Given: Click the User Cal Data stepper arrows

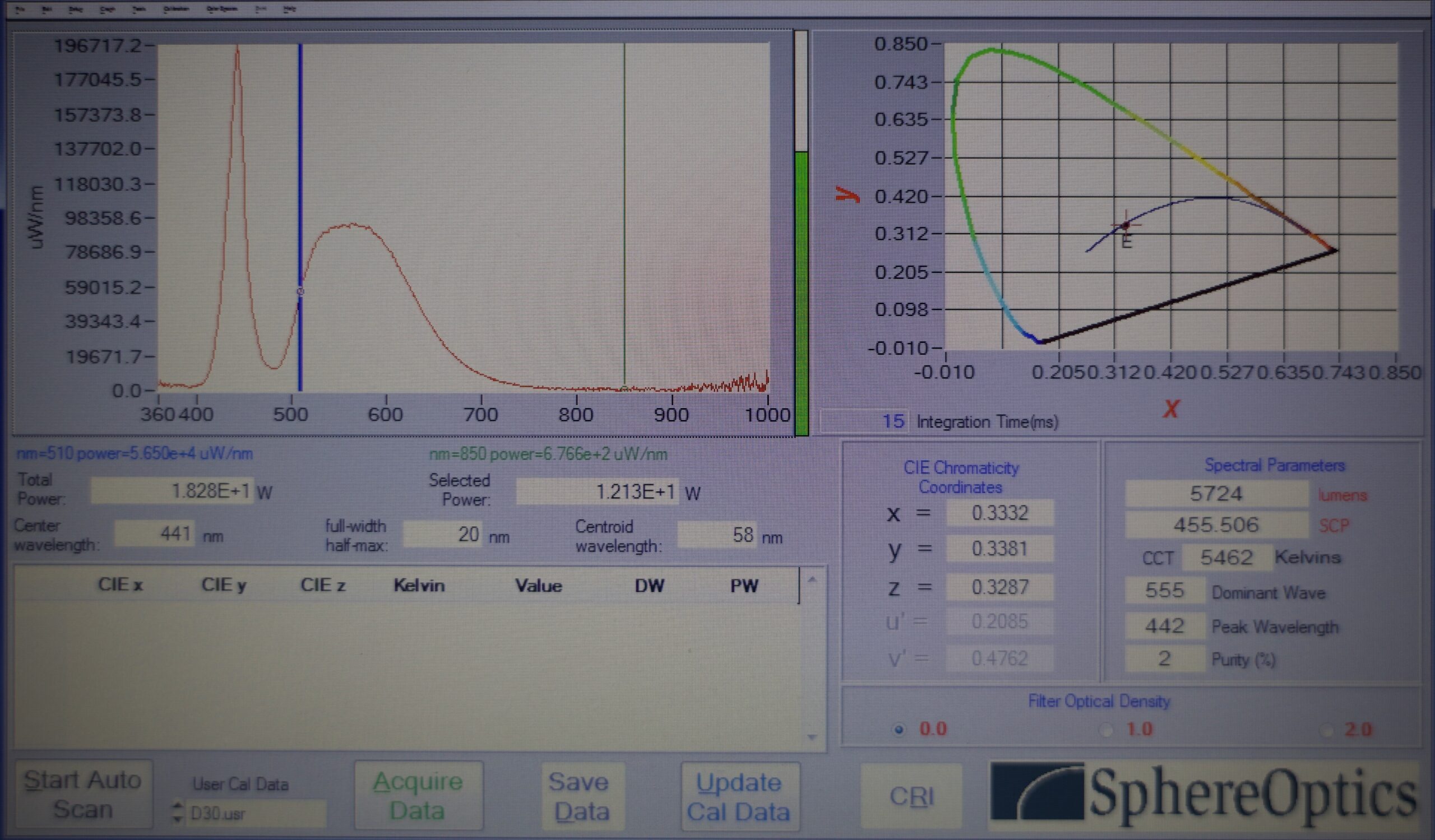Looking at the screenshot, I should [x=178, y=812].
